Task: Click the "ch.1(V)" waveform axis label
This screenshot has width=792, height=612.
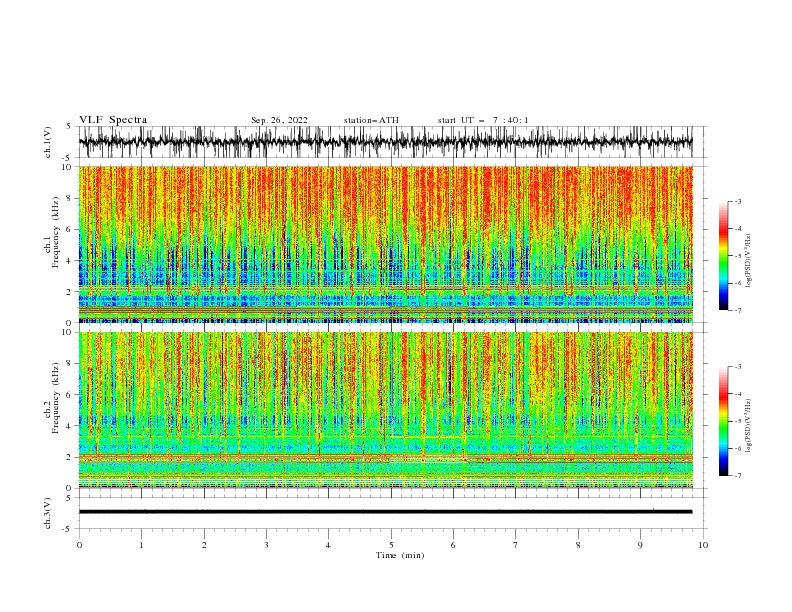Action: coord(48,142)
